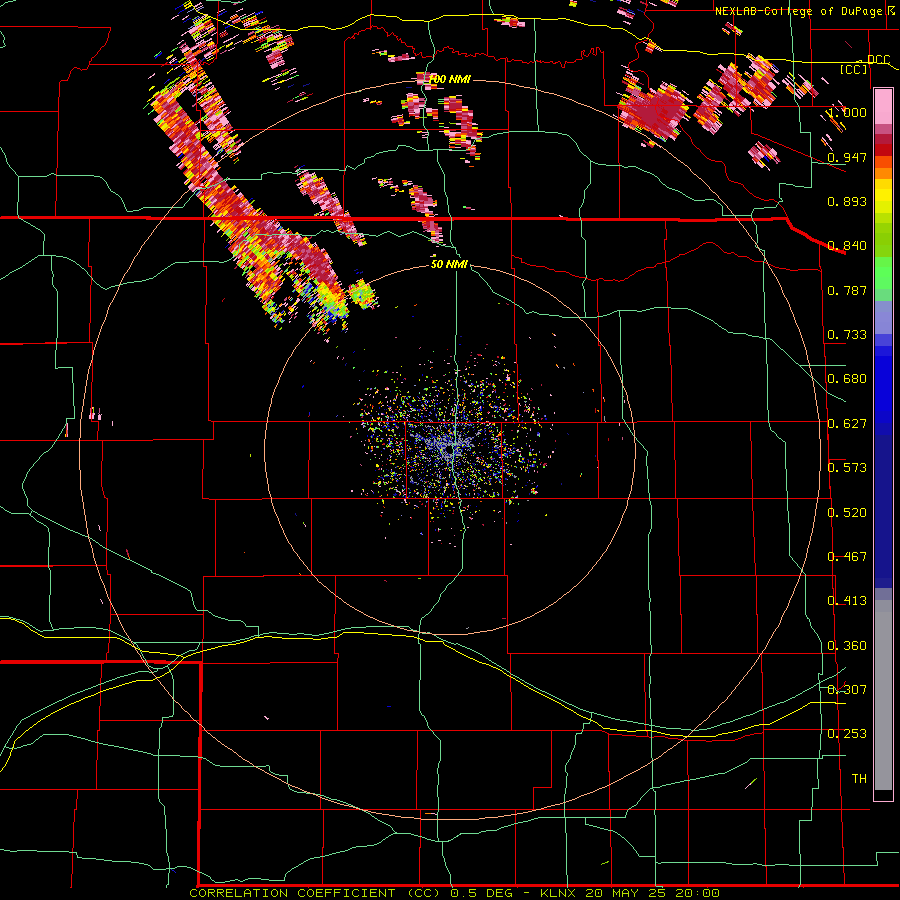Click the NEXLAB-College of DuPage label

[x=804, y=11]
